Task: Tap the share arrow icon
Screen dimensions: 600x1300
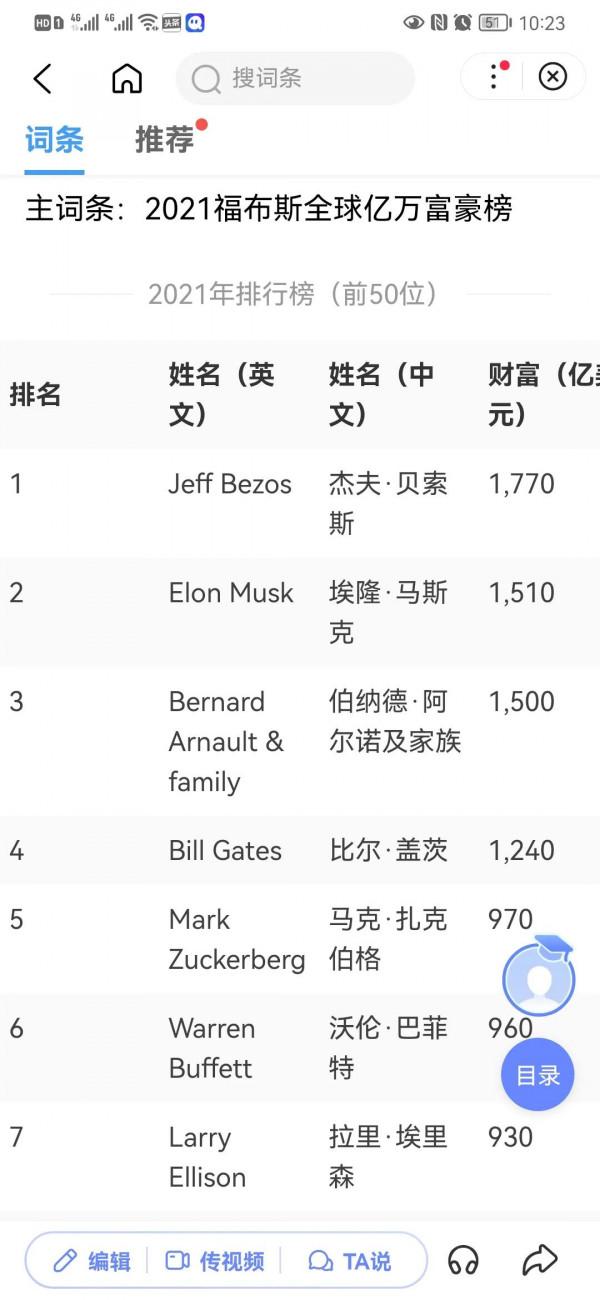Action: point(539,1261)
